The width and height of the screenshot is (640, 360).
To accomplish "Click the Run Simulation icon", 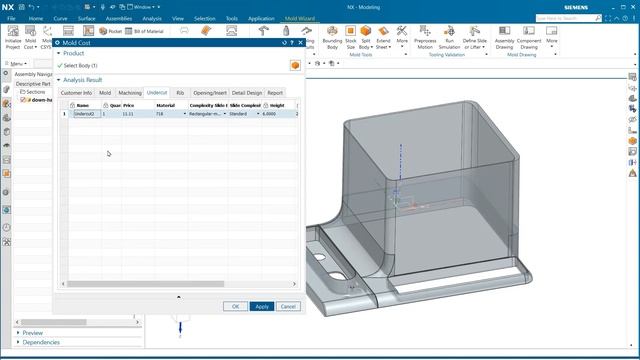I will click(x=449, y=31).
